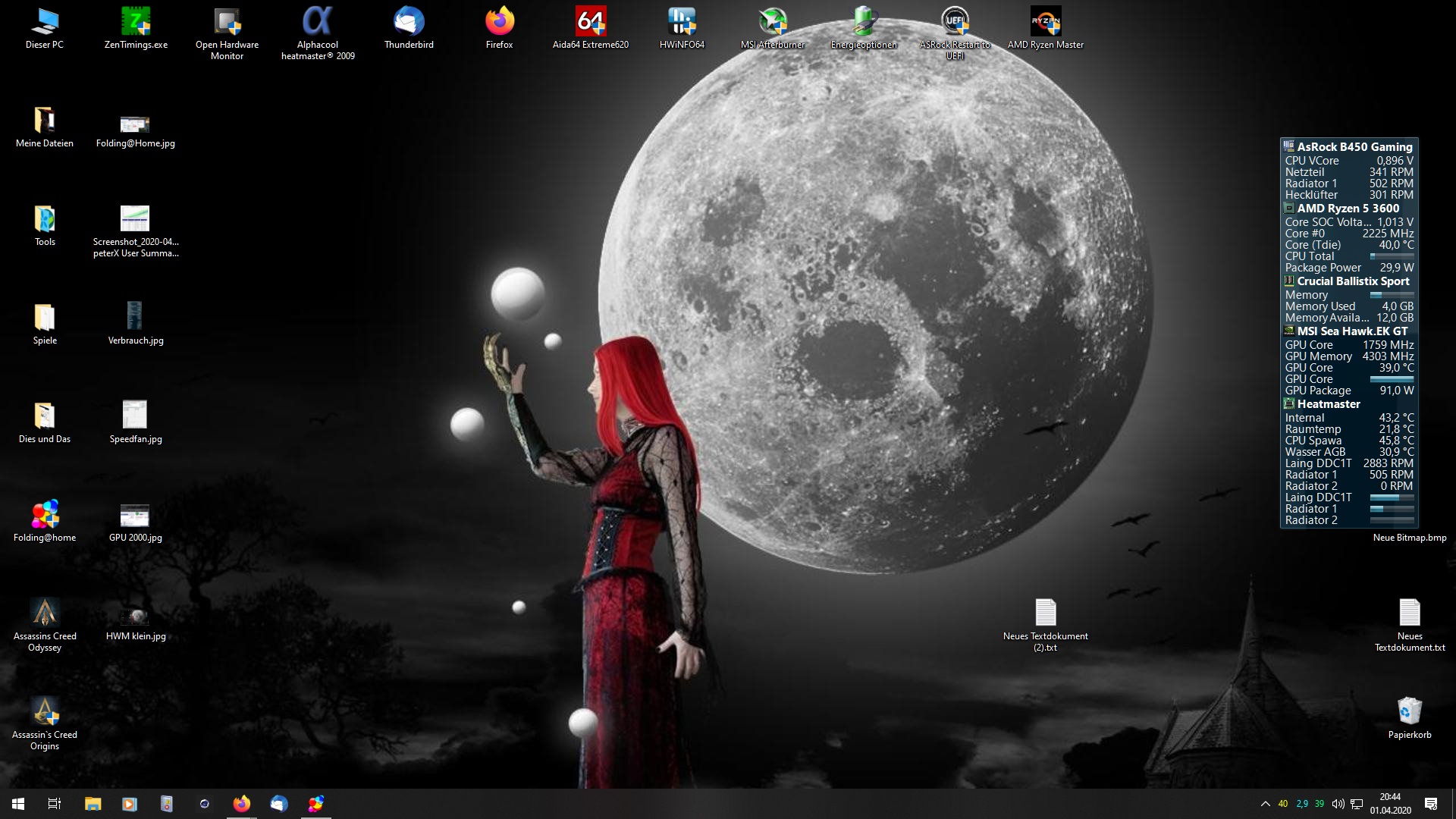The height and width of the screenshot is (819, 1456).
Task: Select the Alphacool heatmaster 2009 icon
Action: tap(318, 23)
